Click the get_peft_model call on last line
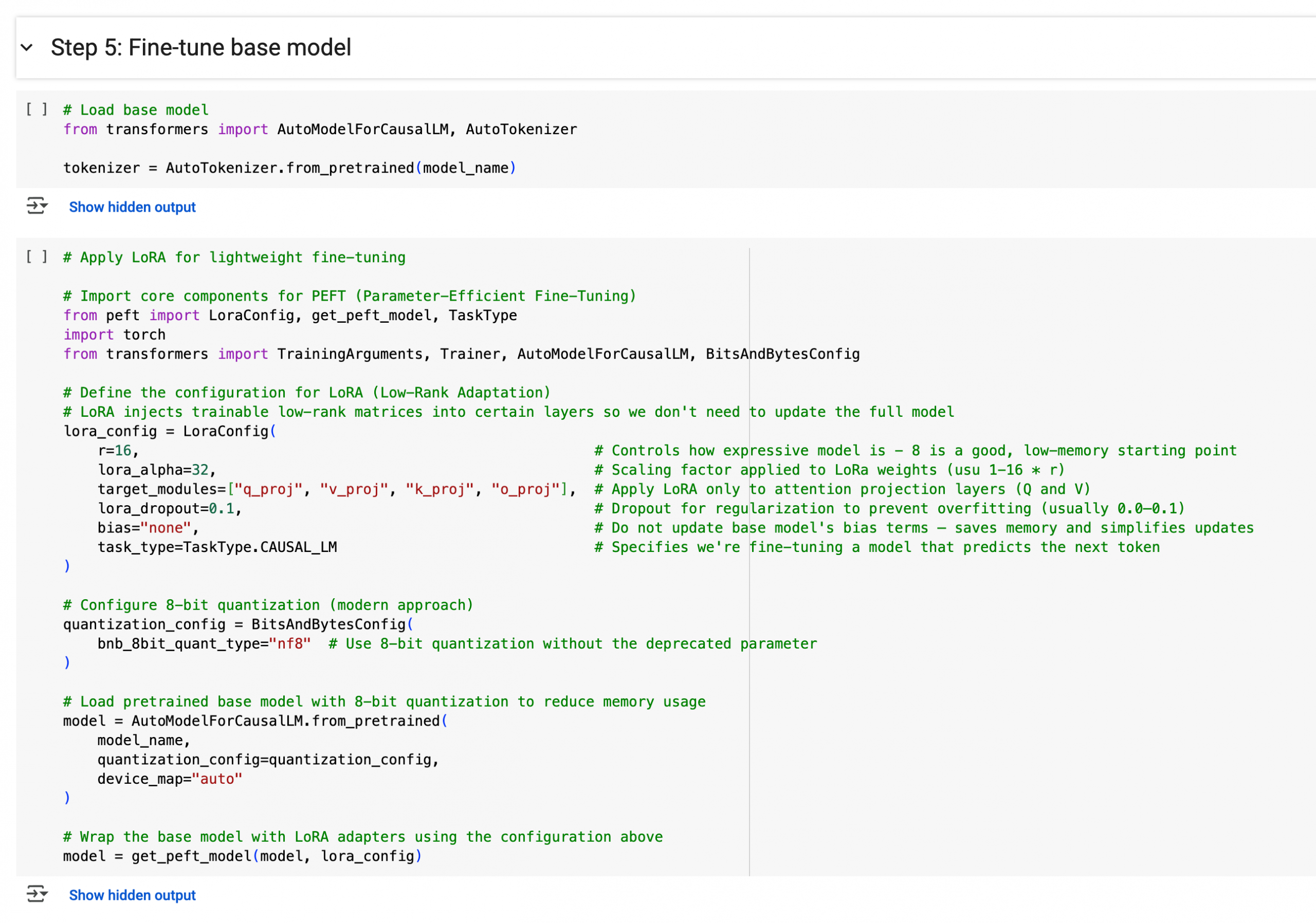Image resolution: width=1316 pixels, height=923 pixels. tap(191, 857)
